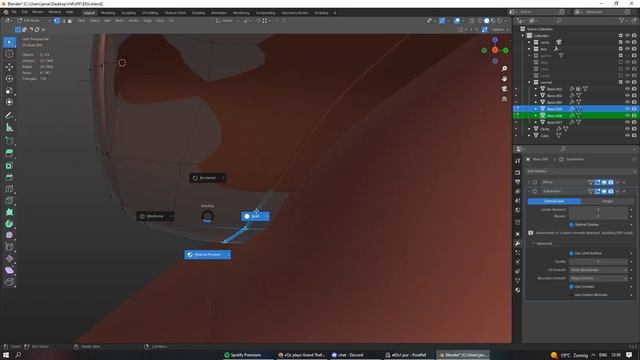
Task: Toggle the Use Limit Surface checkbox
Action: (571, 253)
